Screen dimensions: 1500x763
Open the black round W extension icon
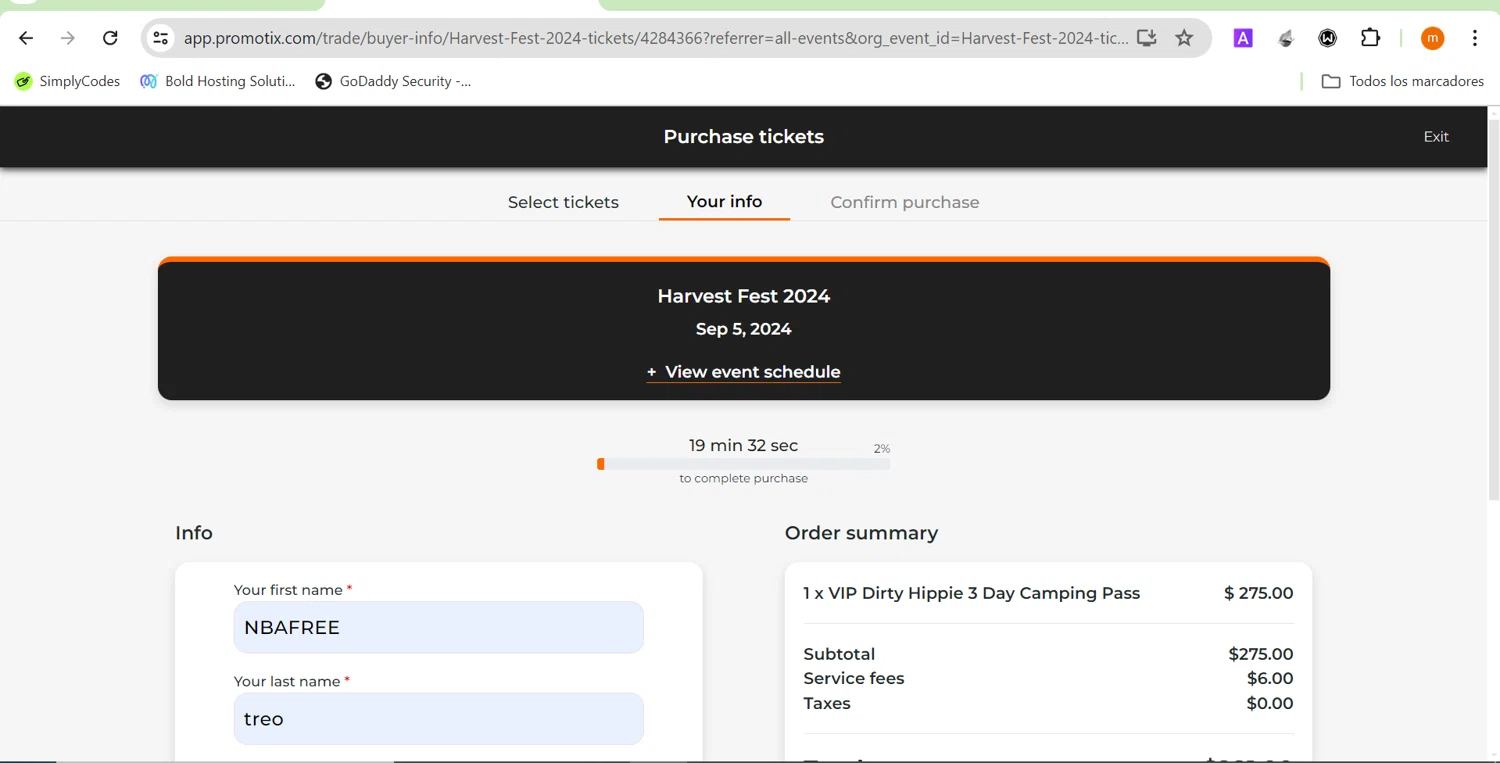coord(1328,38)
